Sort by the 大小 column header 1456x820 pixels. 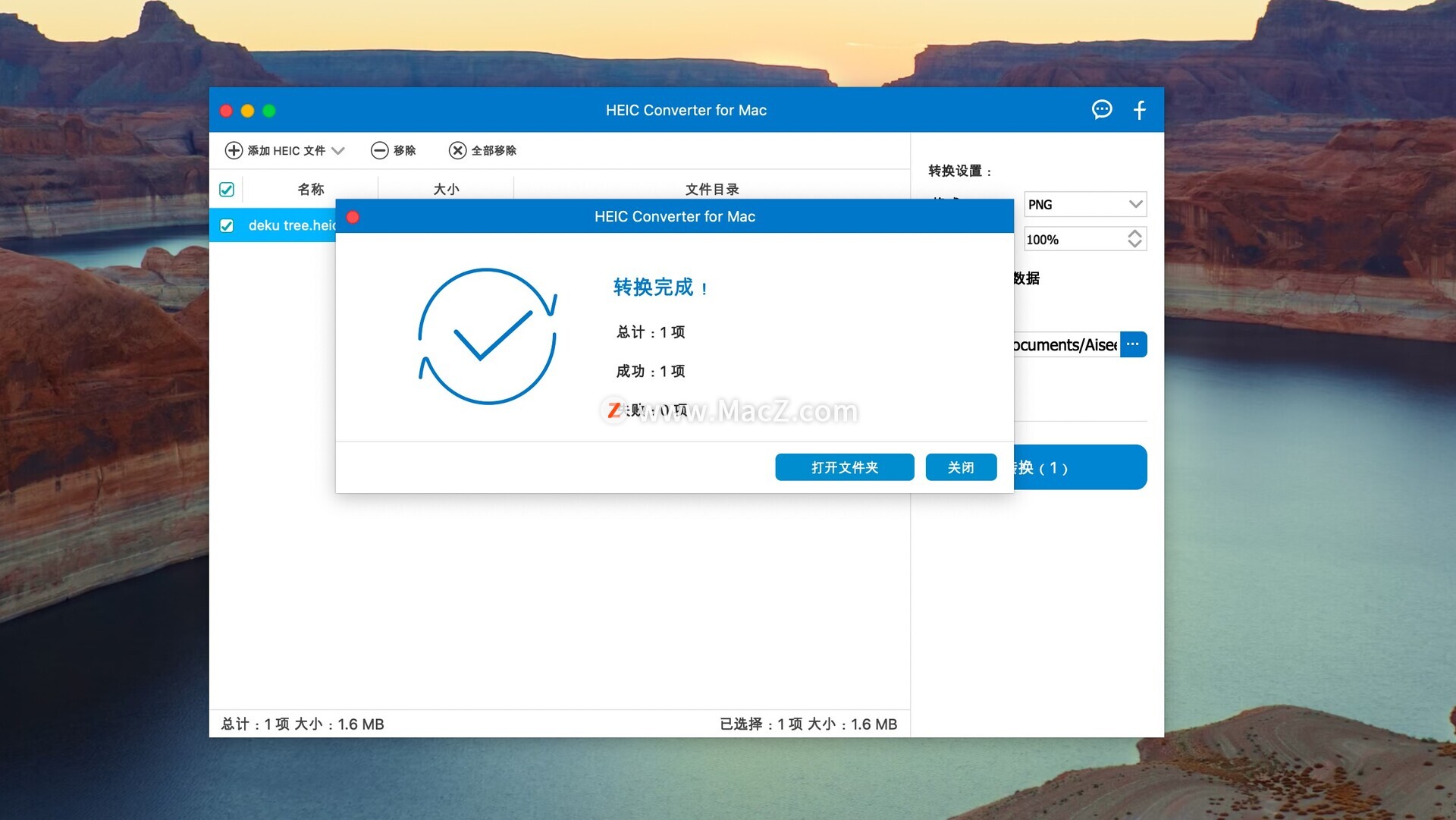click(446, 189)
